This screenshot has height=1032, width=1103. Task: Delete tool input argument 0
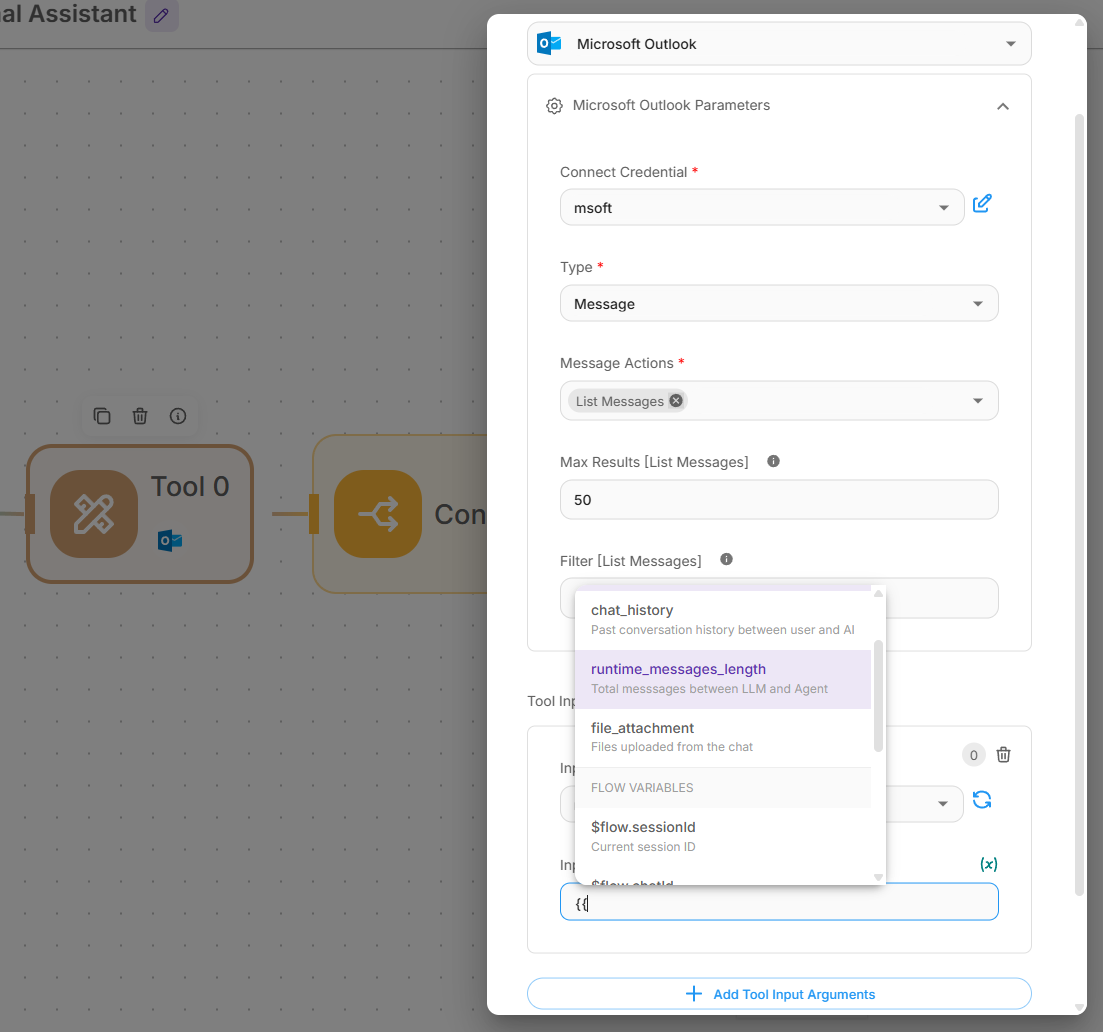point(1004,755)
